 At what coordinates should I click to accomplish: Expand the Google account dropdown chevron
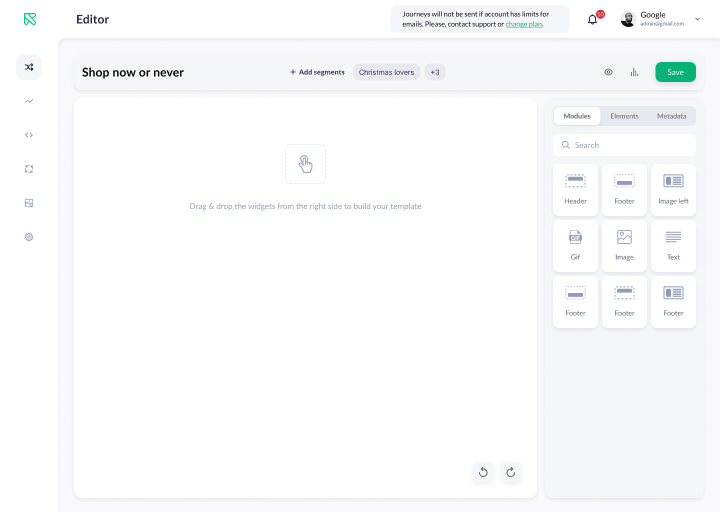click(697, 19)
